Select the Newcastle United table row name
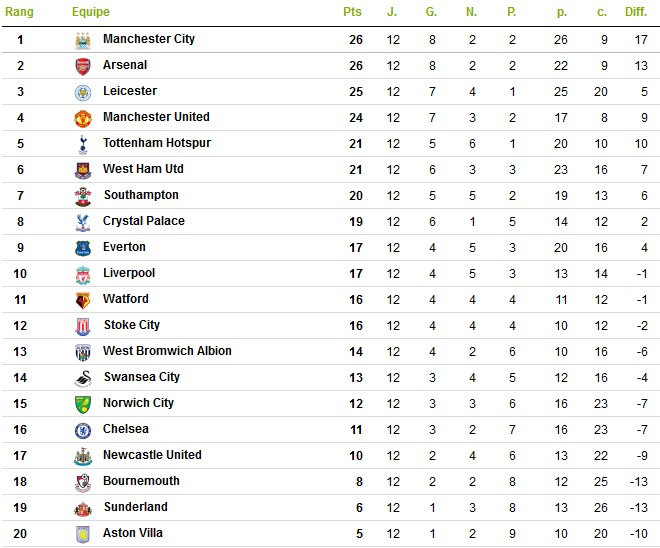The width and height of the screenshot is (660, 548). point(152,455)
